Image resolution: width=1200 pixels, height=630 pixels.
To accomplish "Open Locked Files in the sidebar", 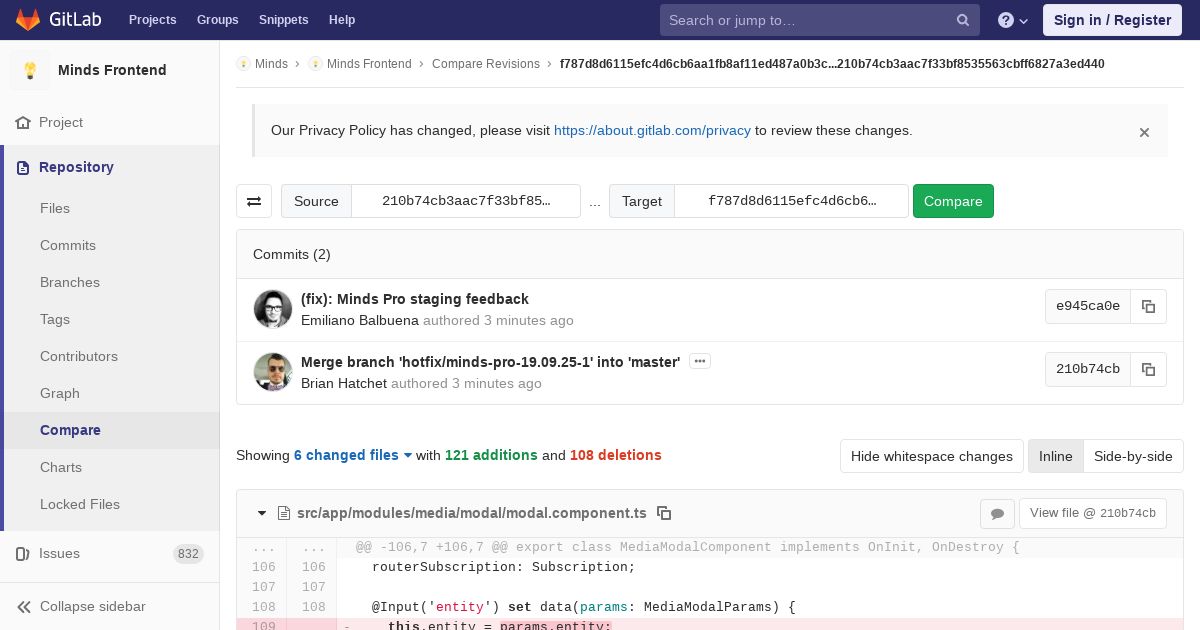I will click(80, 504).
